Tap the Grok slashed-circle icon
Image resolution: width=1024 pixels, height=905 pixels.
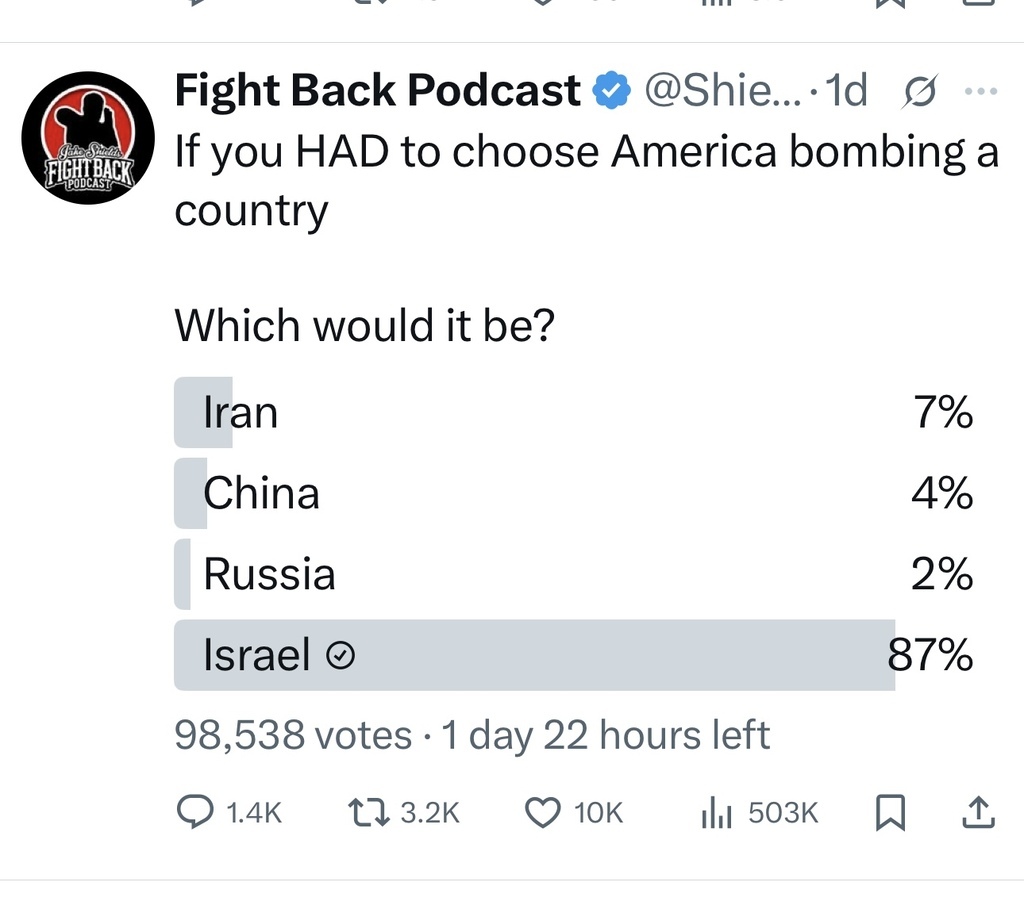click(920, 91)
